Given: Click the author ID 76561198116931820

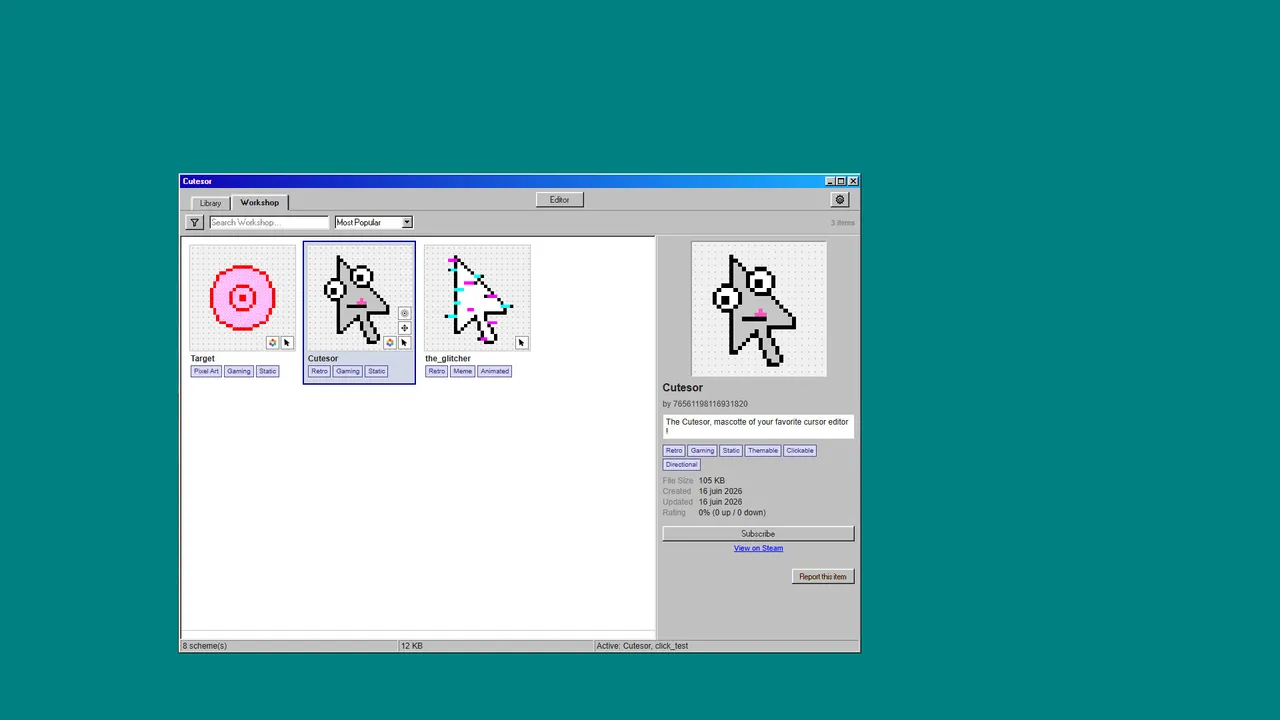Looking at the screenshot, I should (x=710, y=404).
